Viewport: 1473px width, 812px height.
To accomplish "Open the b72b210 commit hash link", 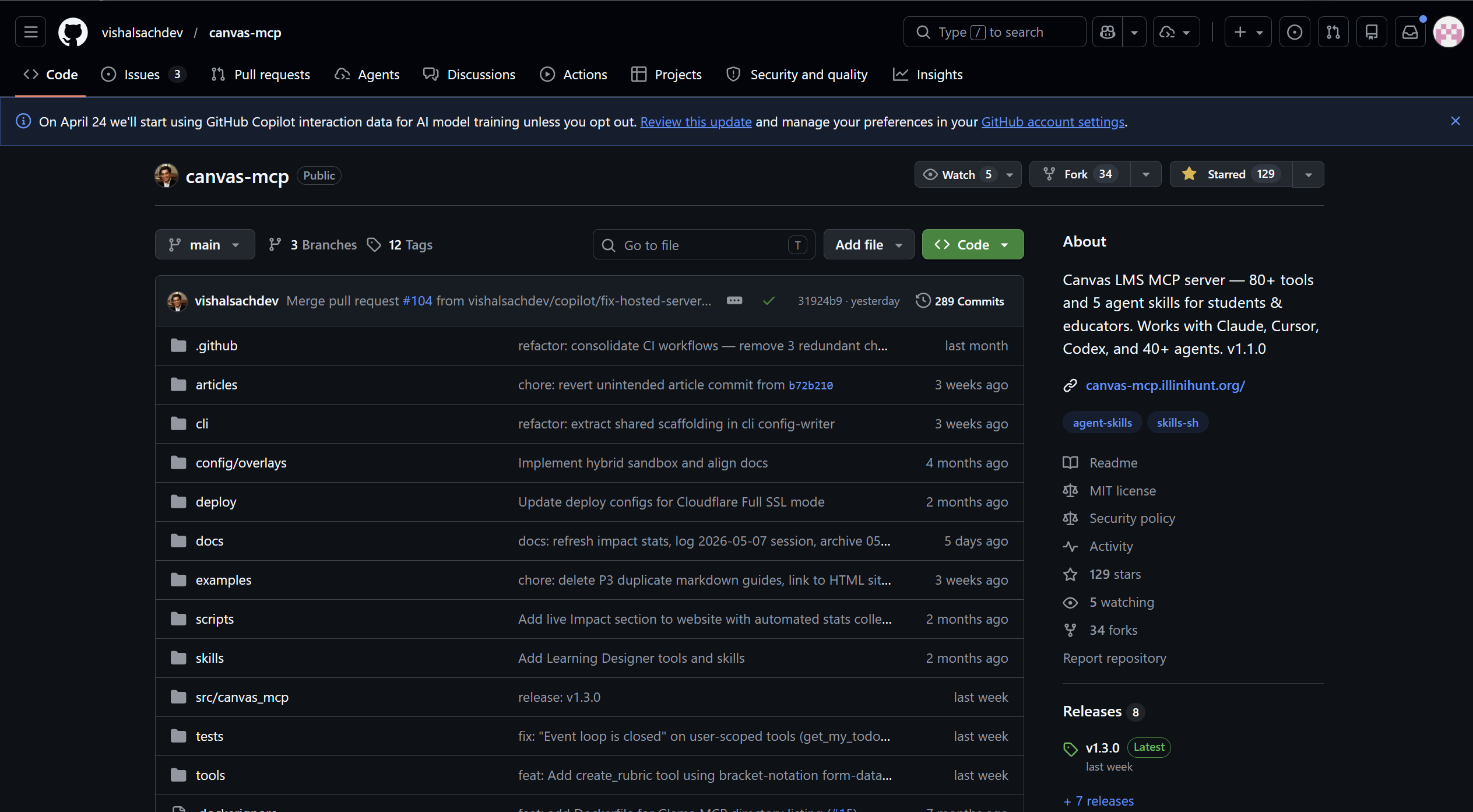I will (810, 385).
